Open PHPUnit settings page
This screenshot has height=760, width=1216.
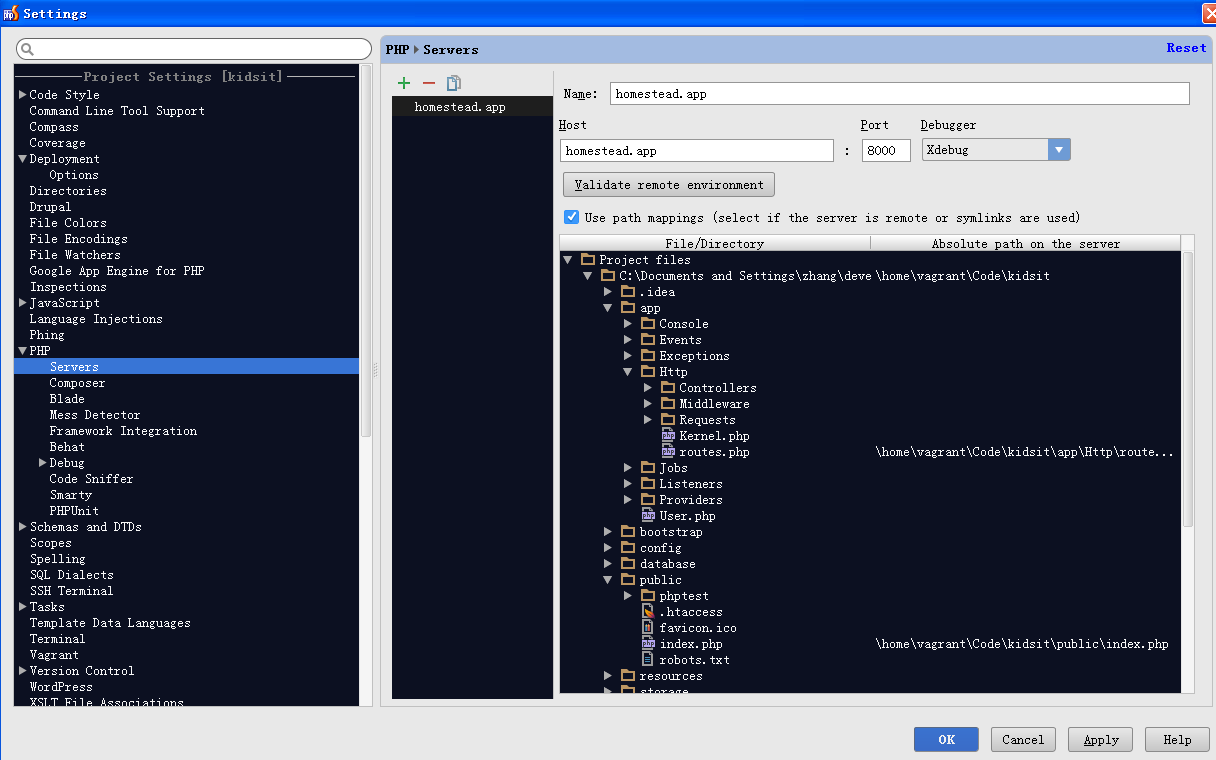click(74, 511)
